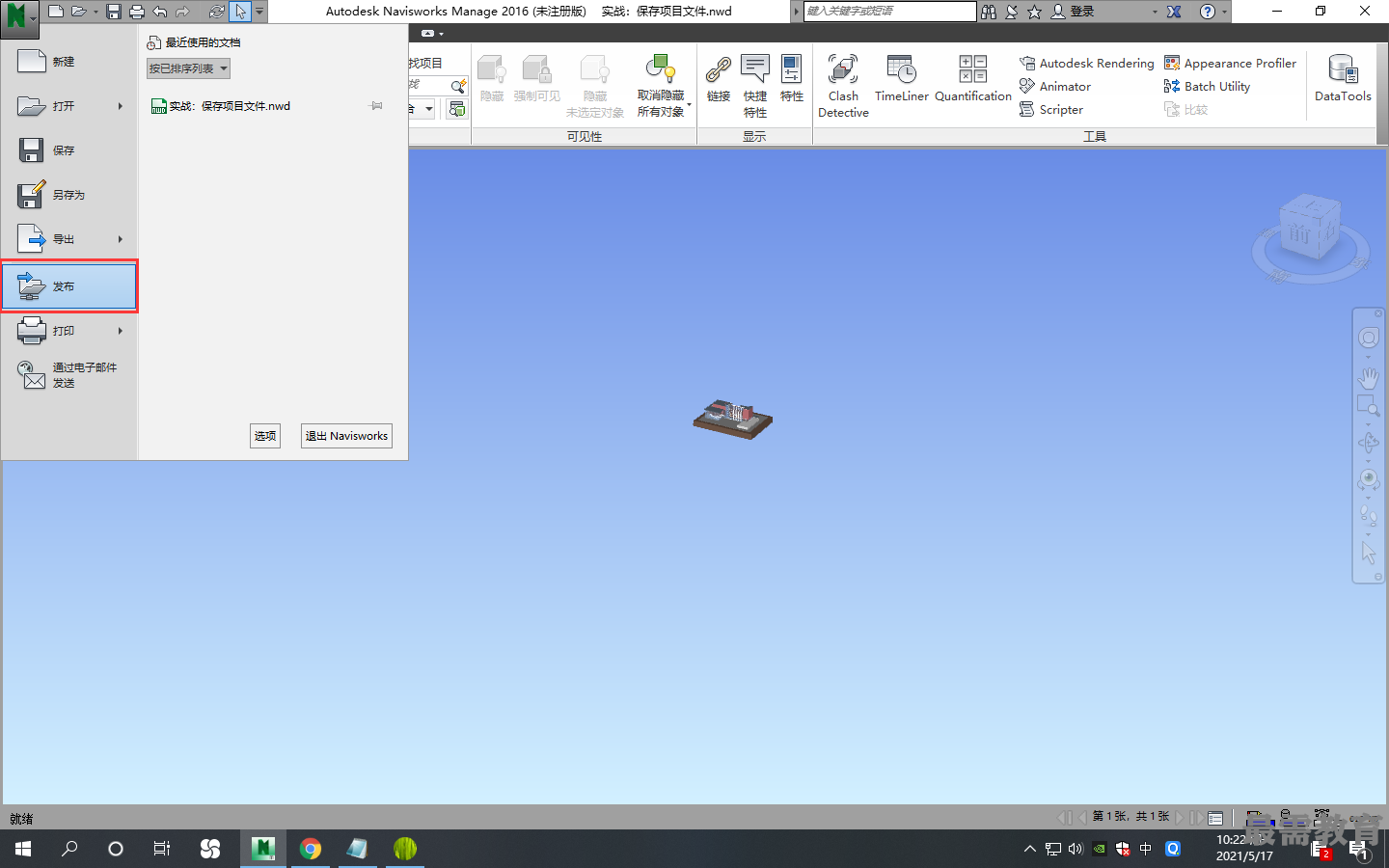Viewport: 1389px width, 868px height.
Task: Toggle the 特性 (Properties) panel tool
Action: coord(792,79)
